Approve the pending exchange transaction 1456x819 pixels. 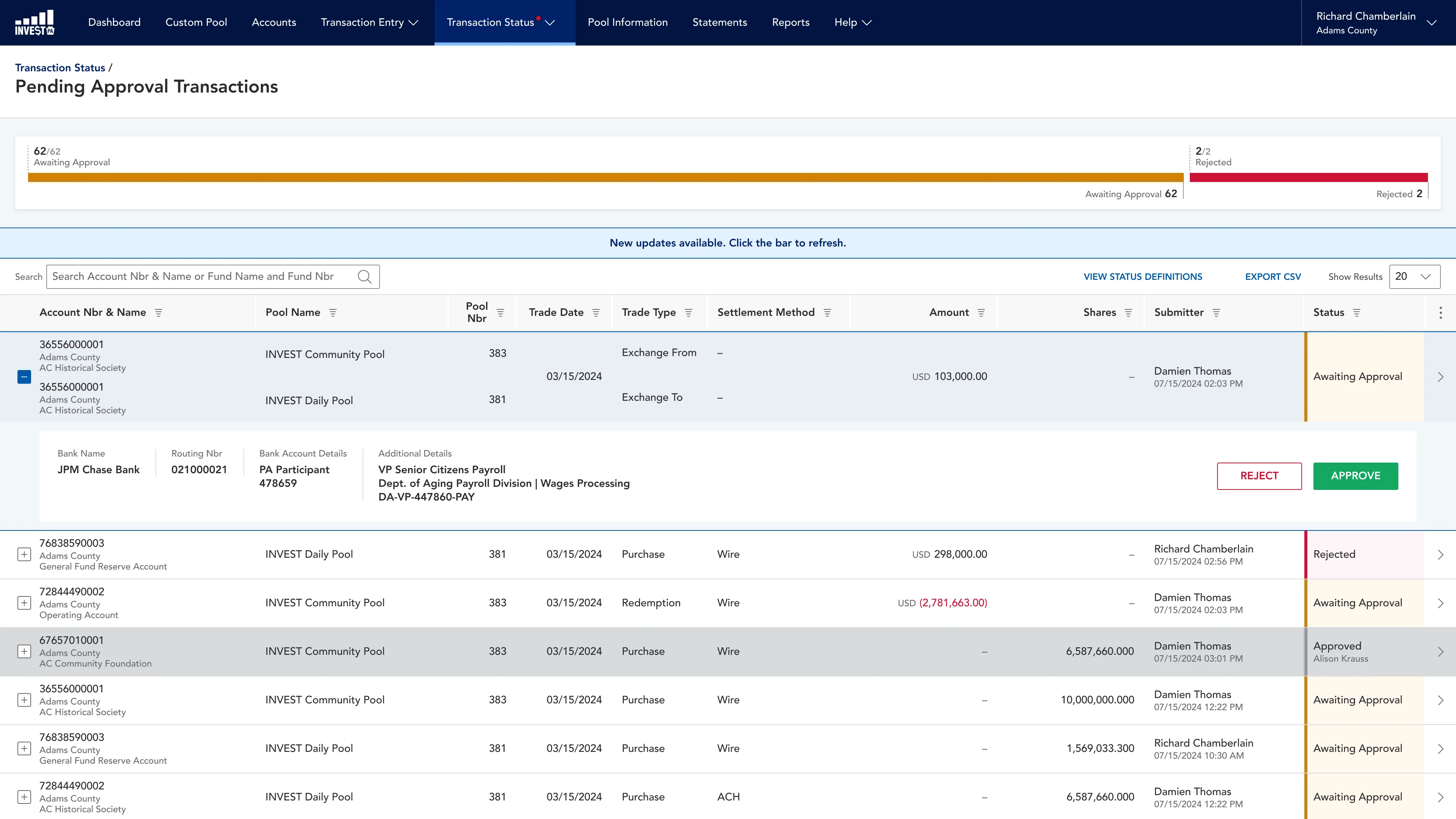tap(1356, 476)
